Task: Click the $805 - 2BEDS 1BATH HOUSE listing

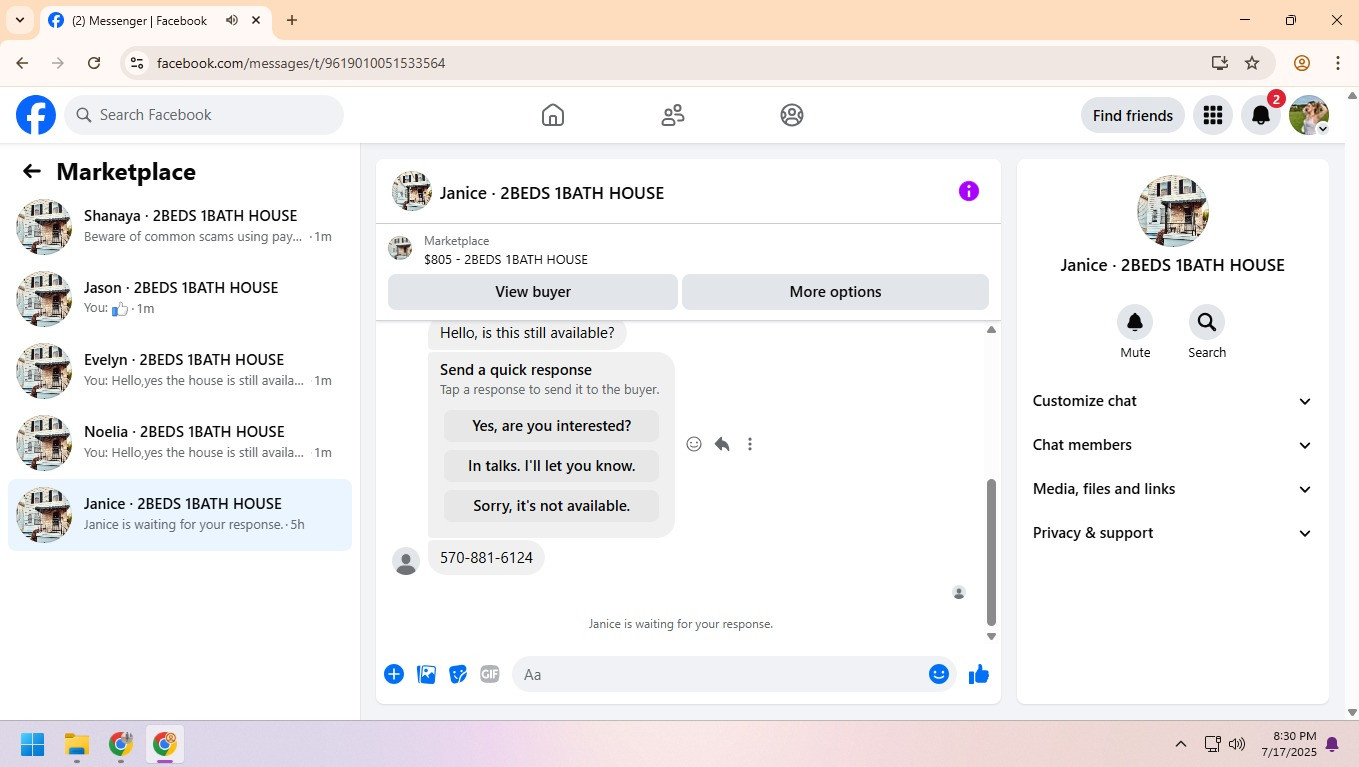Action: [506, 260]
